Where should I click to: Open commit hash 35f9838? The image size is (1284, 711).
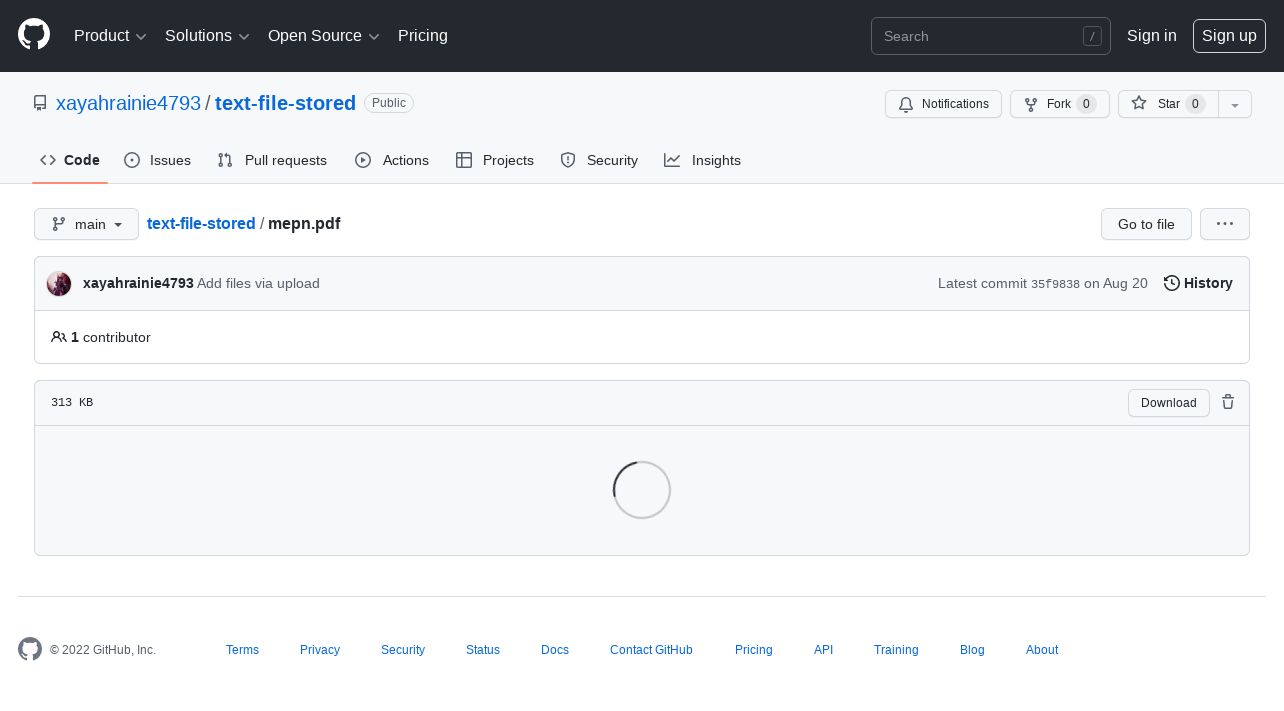point(1055,284)
